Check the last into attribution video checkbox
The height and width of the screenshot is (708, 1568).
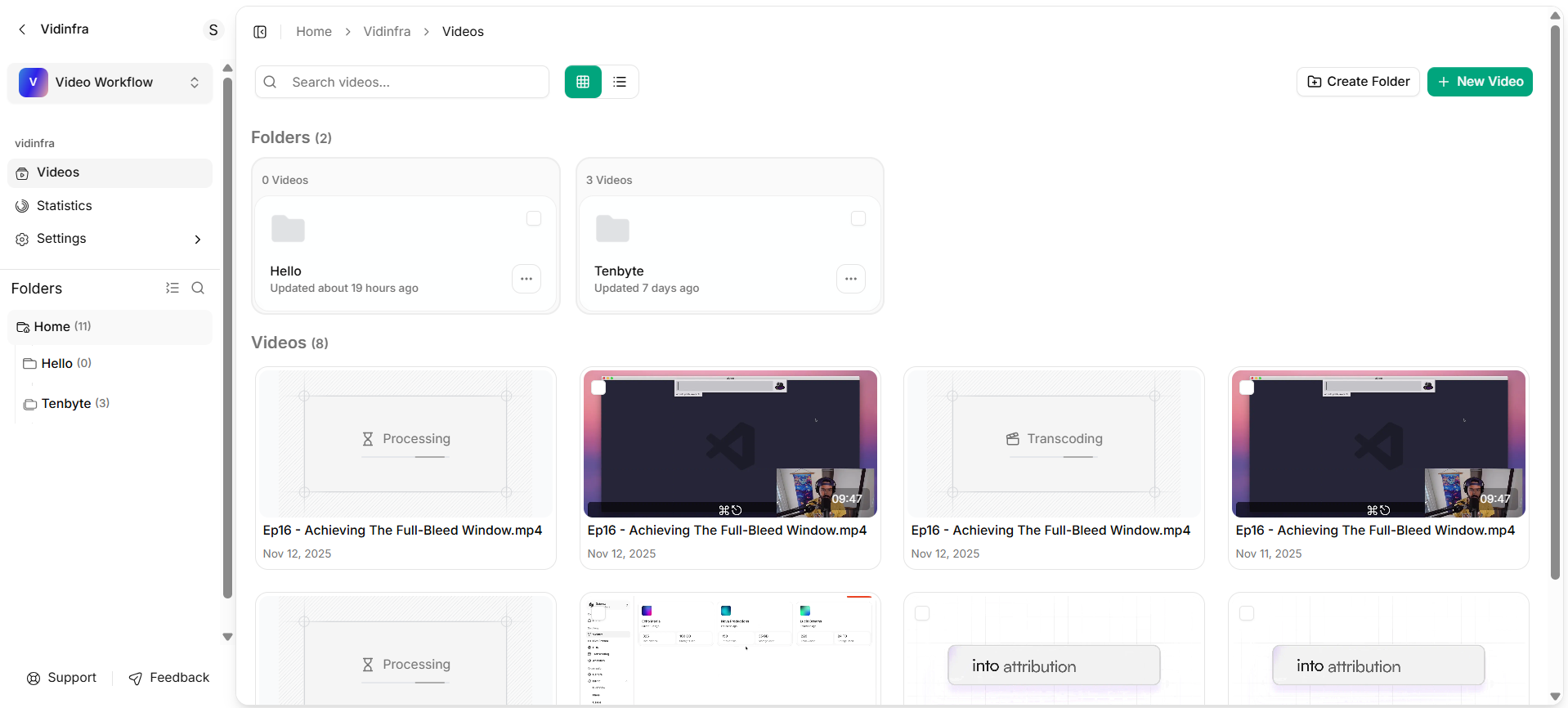(1247, 613)
